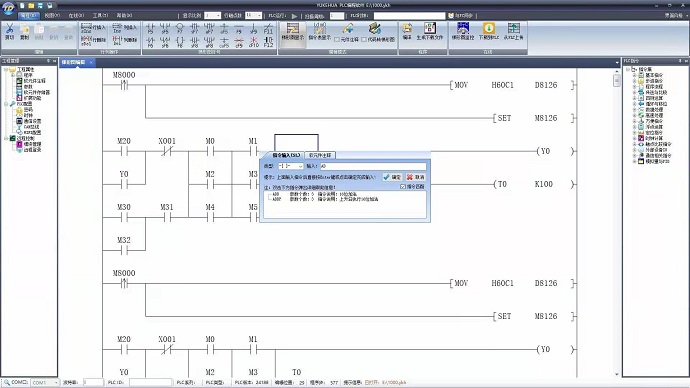Open the COM1 port dropdown in status bar
This screenshot has height=388, width=690.
(45, 383)
